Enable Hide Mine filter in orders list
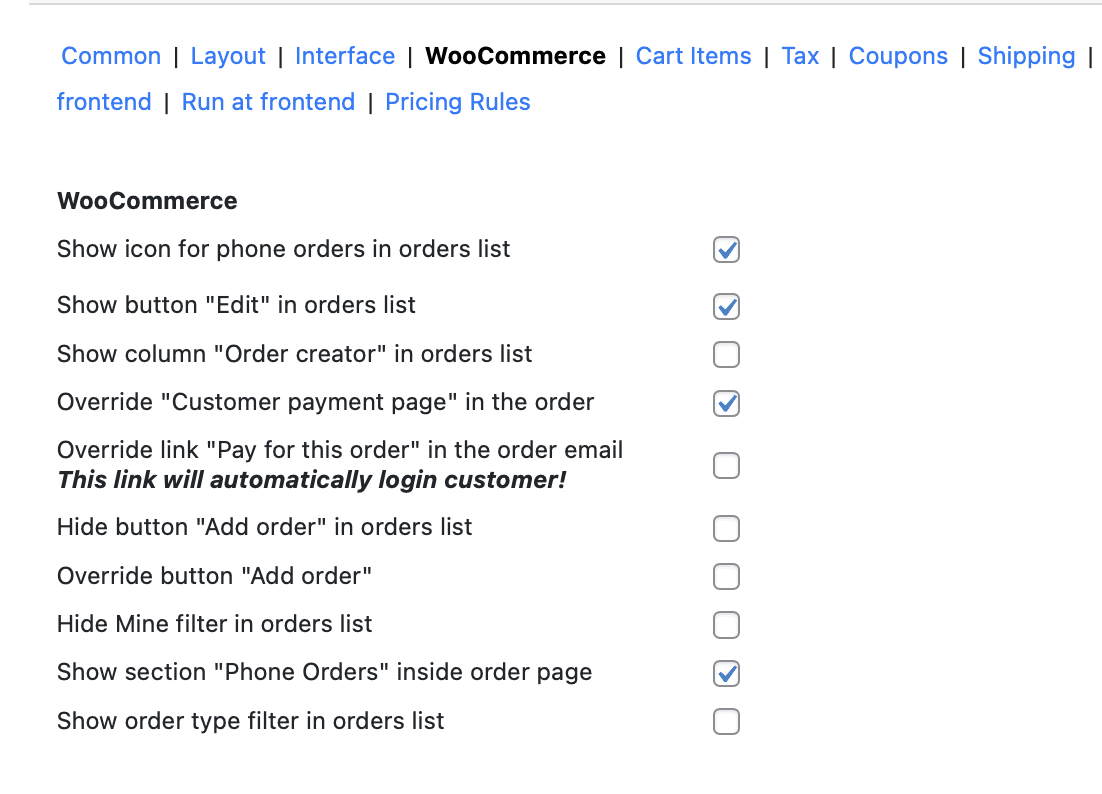Screen dimensions: 1102x794 click(726, 625)
